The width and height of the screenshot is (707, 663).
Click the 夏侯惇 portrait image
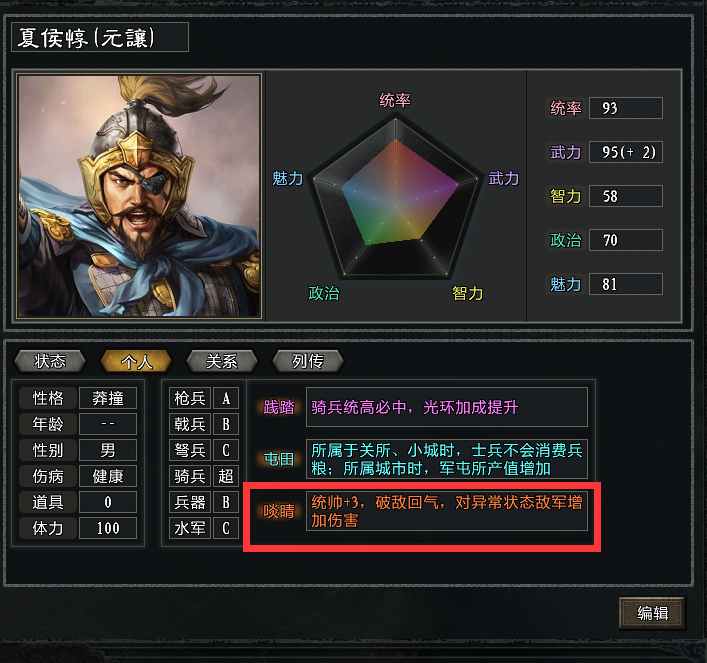tap(139, 196)
